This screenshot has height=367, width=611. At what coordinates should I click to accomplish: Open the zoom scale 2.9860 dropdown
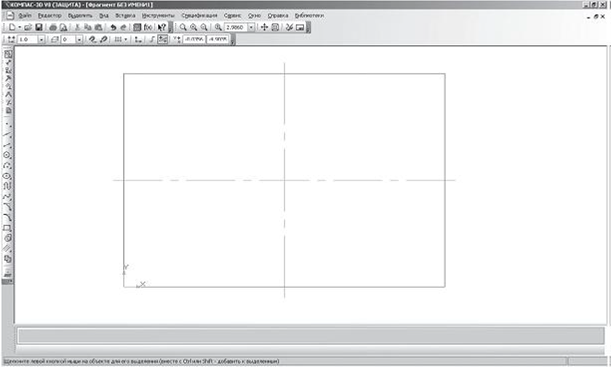tap(251, 27)
